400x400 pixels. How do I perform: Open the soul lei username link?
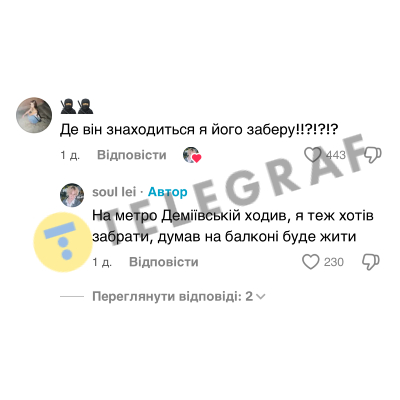[x=114, y=192]
